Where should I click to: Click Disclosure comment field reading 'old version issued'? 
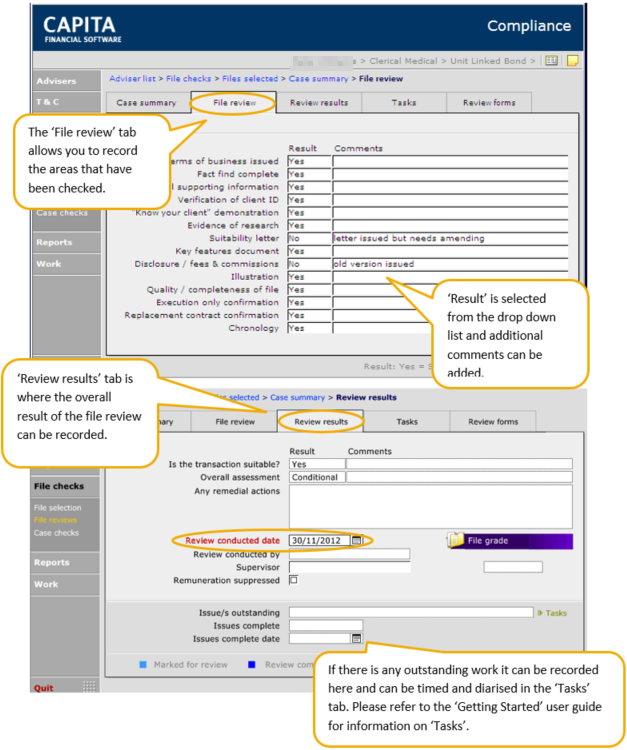[x=451, y=264]
